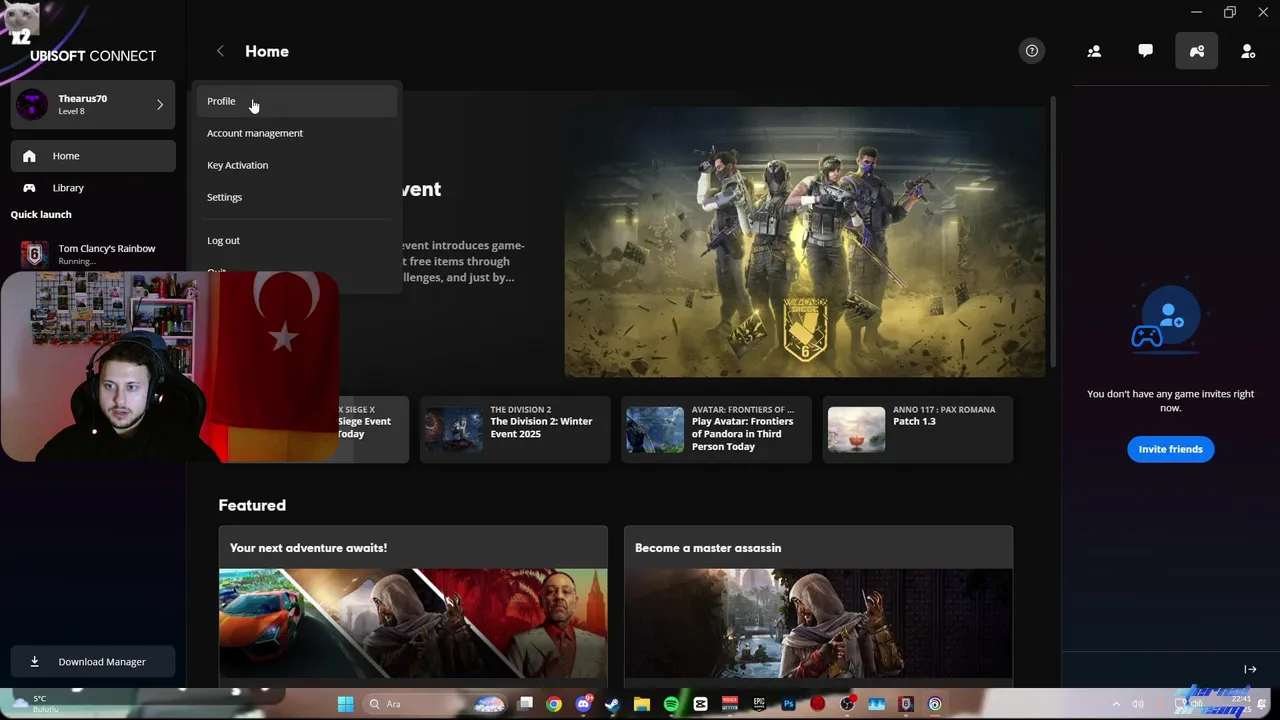The height and width of the screenshot is (720, 1280).
Task: Open CapCut from taskbar
Action: (700, 704)
